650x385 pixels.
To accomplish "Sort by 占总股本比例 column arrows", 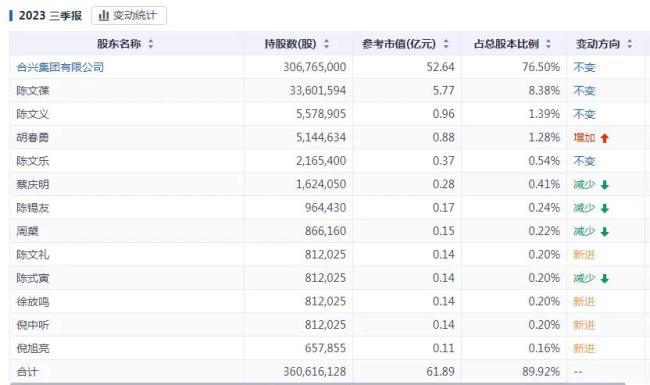I will tap(548, 44).
